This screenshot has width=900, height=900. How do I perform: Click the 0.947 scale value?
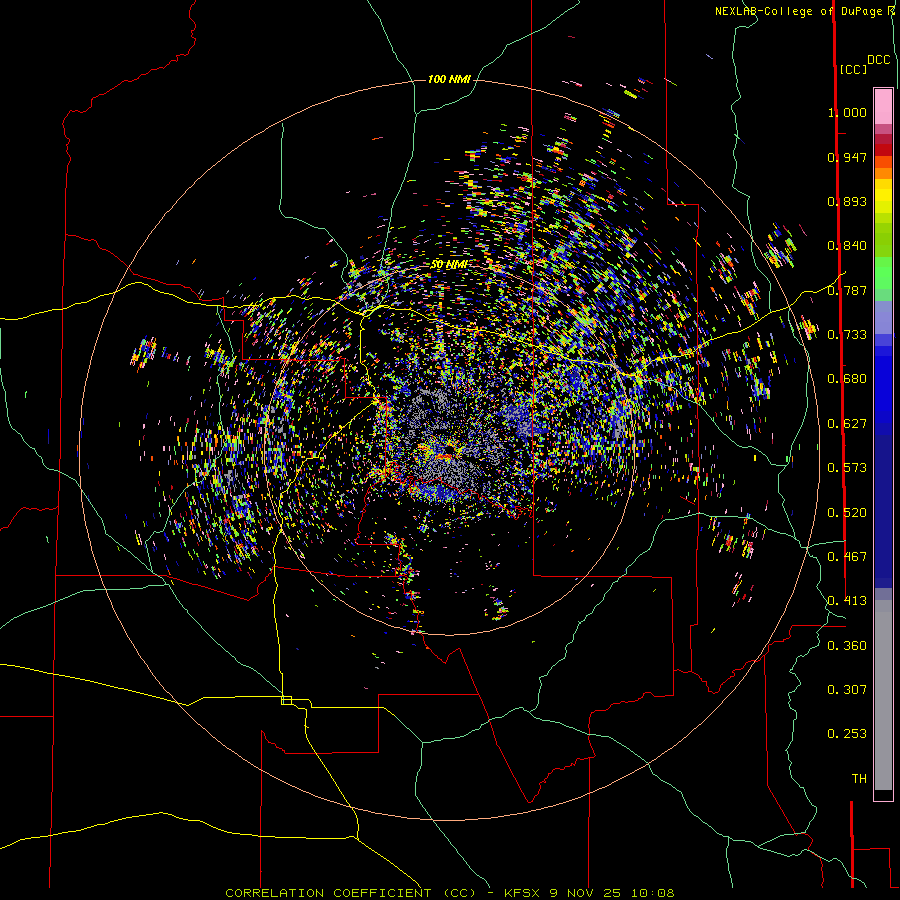[847, 157]
